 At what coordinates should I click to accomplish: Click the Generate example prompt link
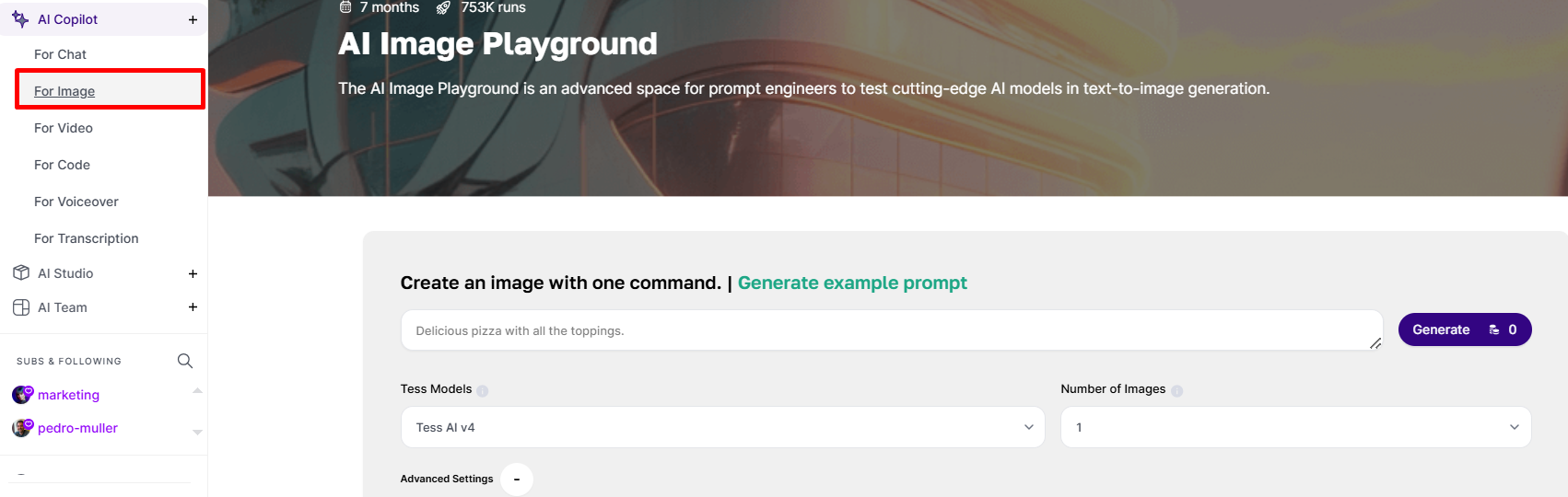point(852,283)
